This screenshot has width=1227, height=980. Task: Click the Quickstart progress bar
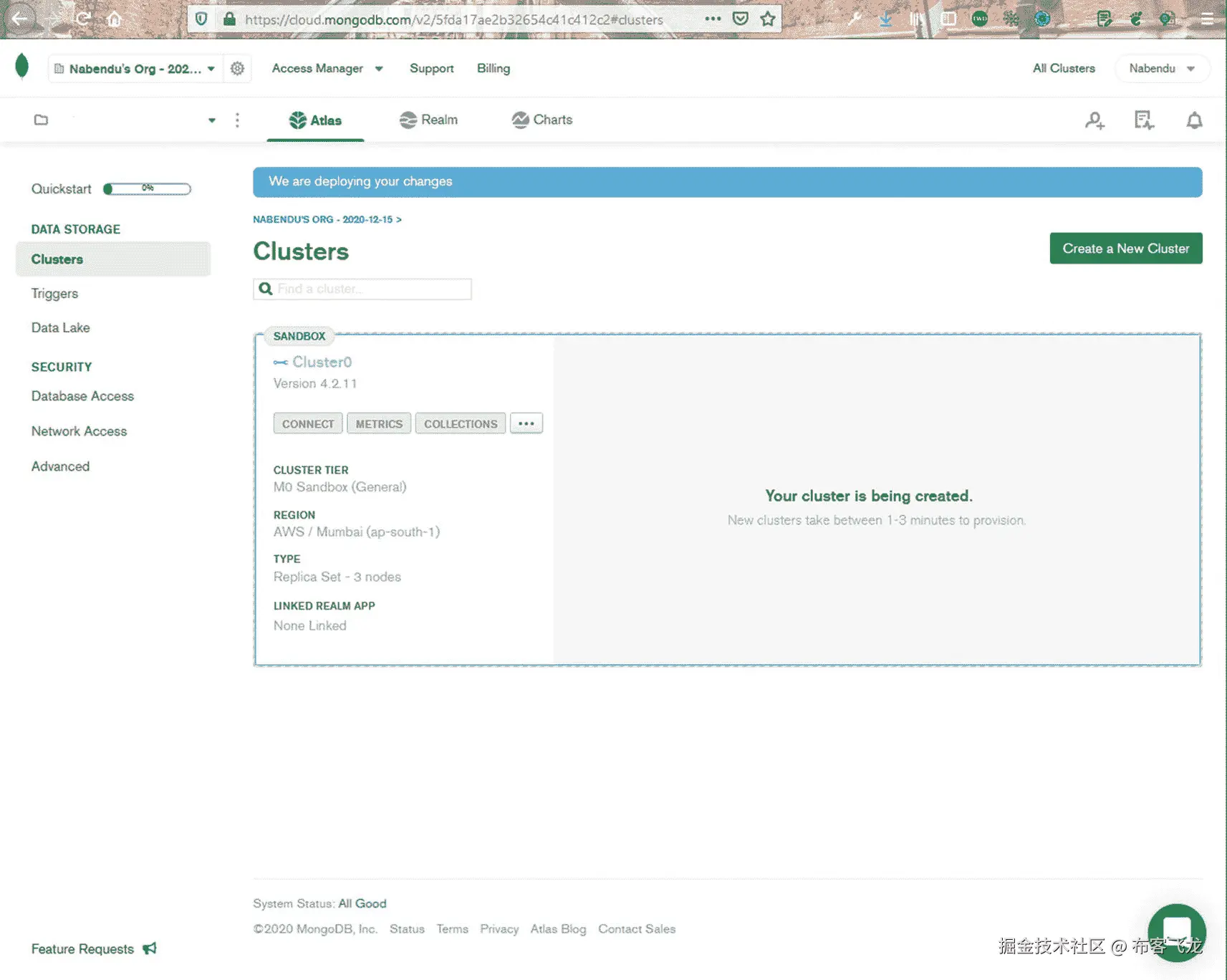148,189
